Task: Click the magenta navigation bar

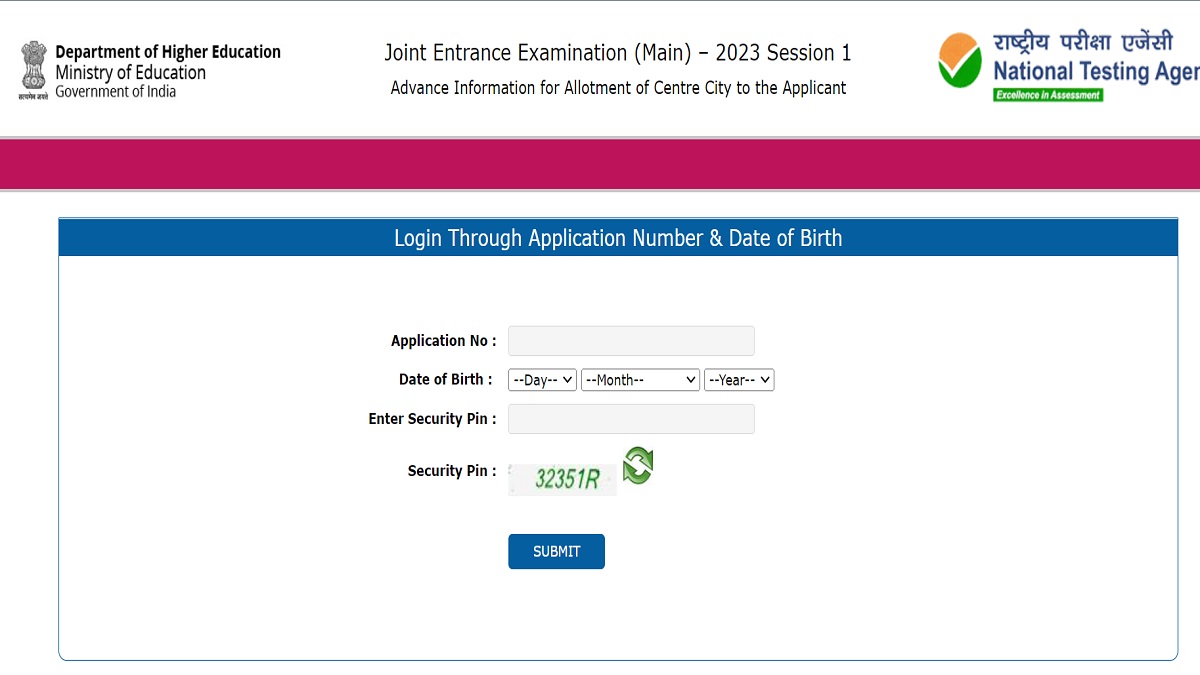Action: [x=600, y=164]
